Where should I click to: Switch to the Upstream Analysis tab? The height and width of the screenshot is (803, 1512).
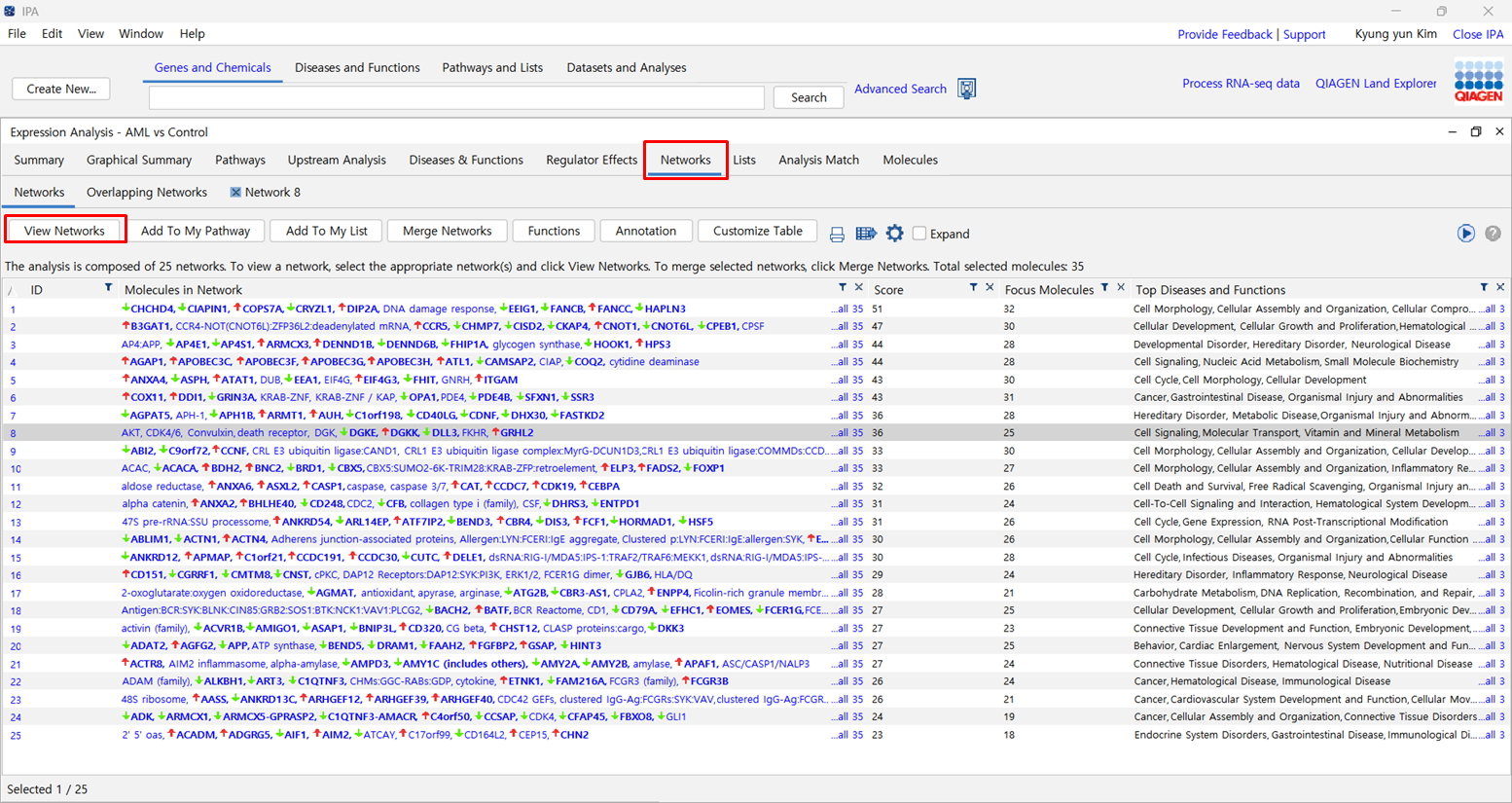337,160
